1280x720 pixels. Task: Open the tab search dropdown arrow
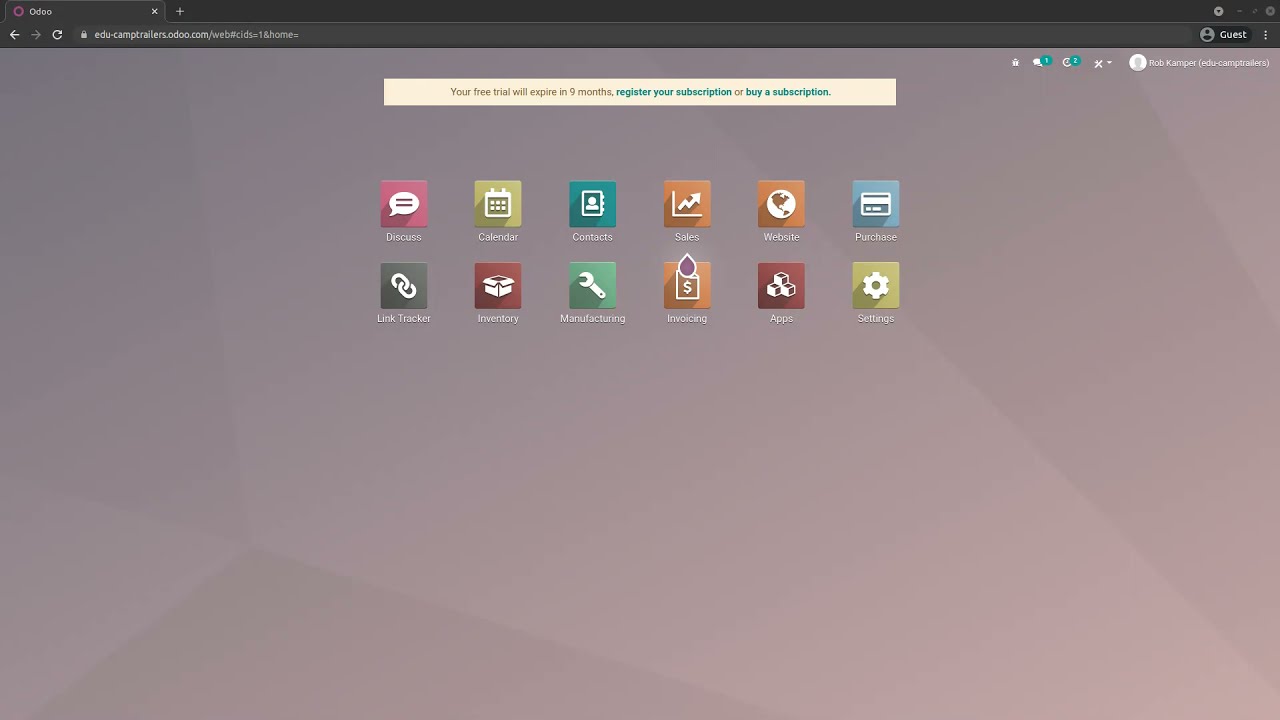click(1218, 11)
